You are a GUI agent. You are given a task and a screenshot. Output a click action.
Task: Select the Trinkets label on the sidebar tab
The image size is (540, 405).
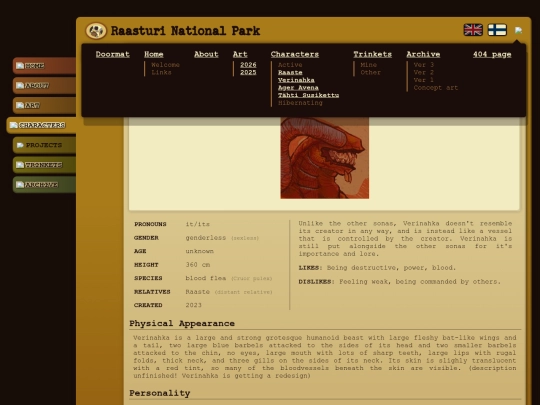(x=43, y=165)
